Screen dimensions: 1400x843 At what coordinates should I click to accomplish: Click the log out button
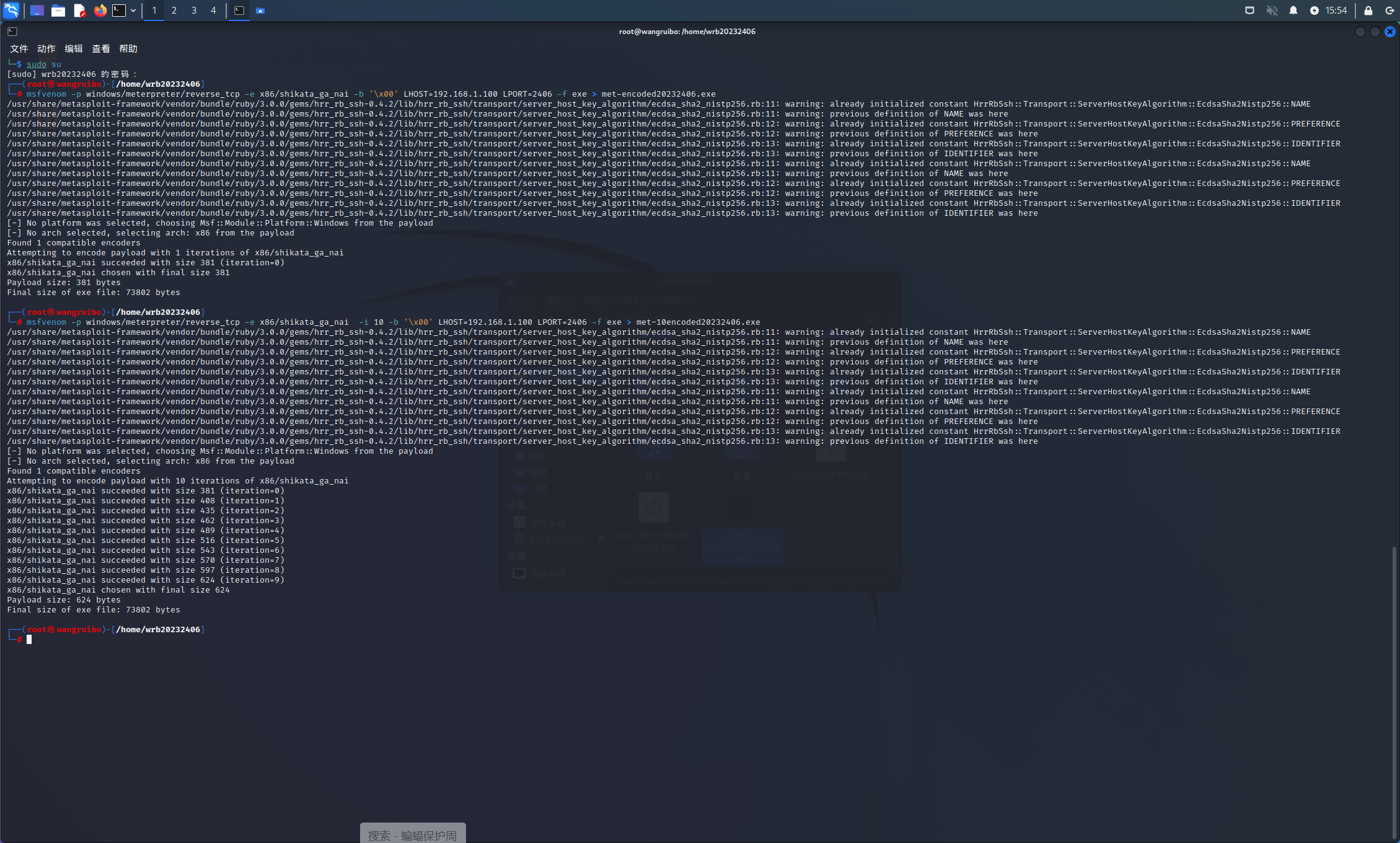click(x=1389, y=11)
